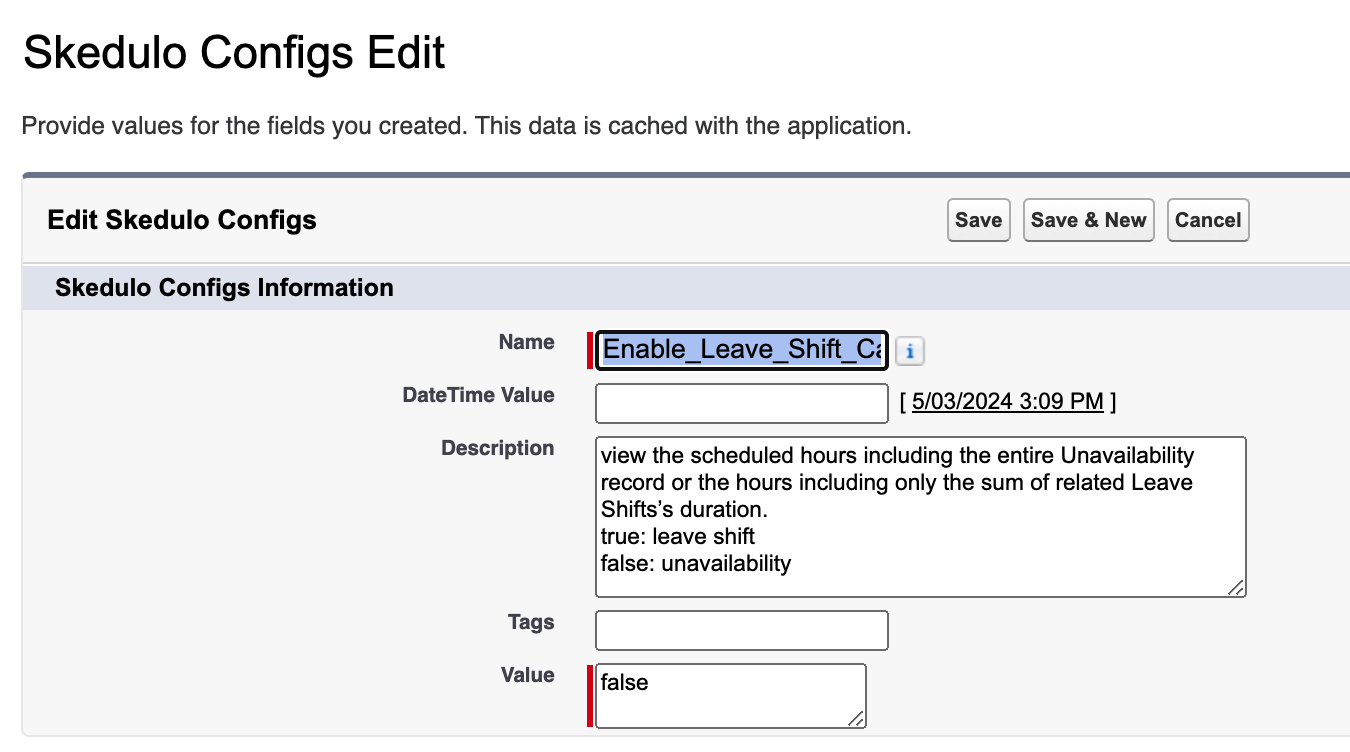Click the Tags field label
The height and width of the screenshot is (752, 1350).
click(x=531, y=622)
